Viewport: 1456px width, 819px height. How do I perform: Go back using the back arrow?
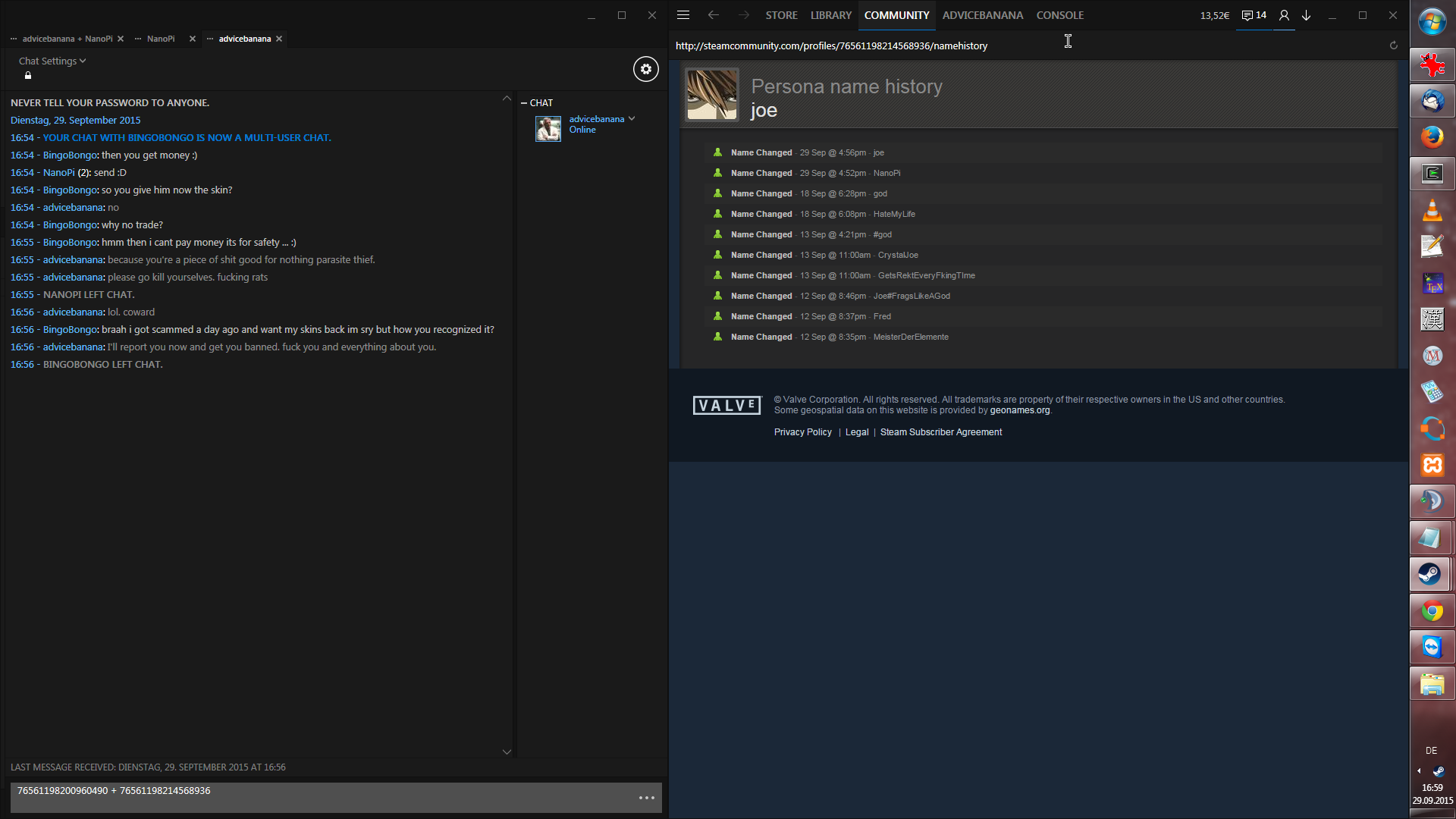click(x=713, y=15)
